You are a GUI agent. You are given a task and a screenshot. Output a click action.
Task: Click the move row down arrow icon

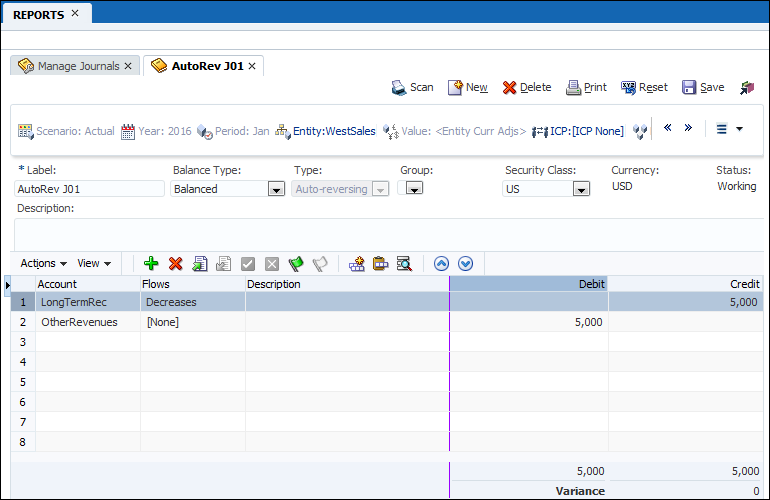coord(465,264)
